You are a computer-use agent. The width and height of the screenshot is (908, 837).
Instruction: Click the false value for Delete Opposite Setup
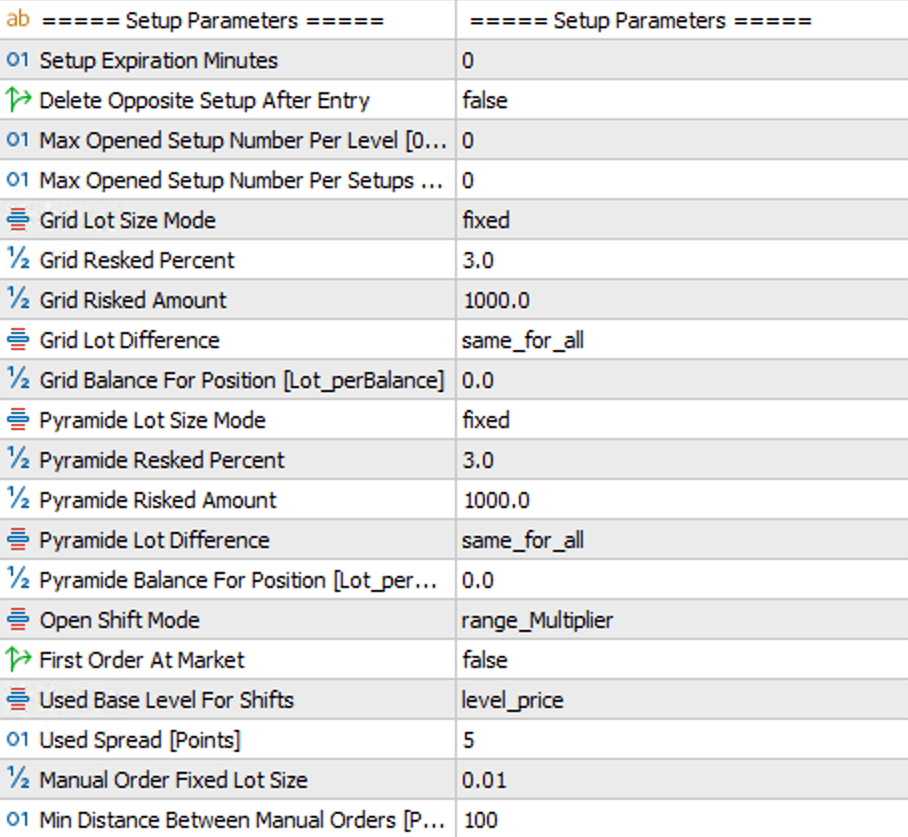pos(485,100)
